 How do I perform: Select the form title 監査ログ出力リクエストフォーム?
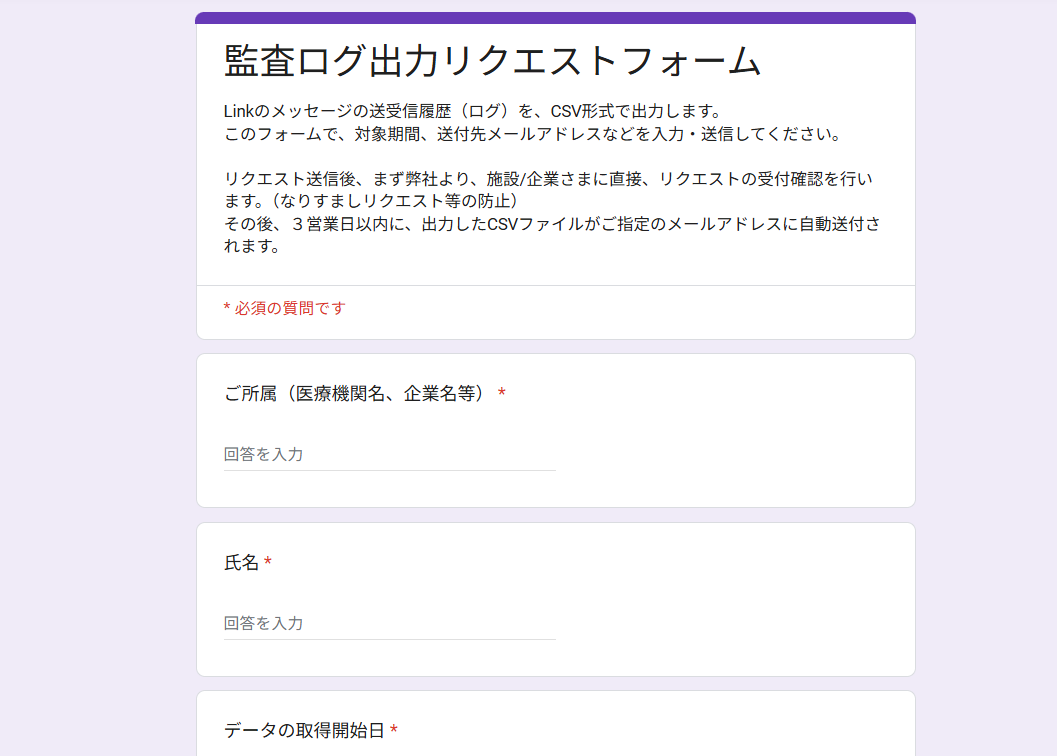(490, 62)
